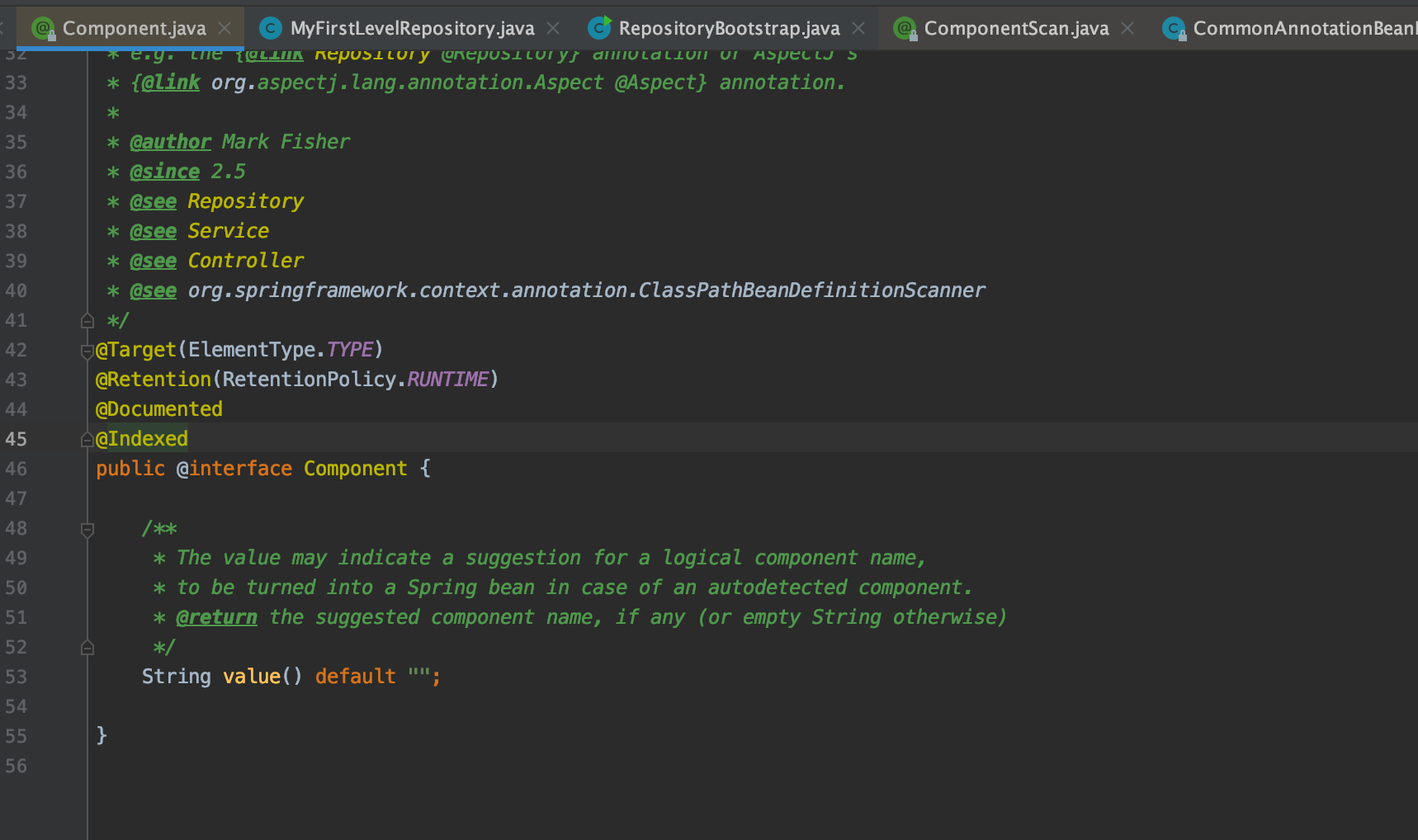Click RetentionPolicy on line 43
The image size is (1418, 840).
pyautogui.click(x=310, y=380)
